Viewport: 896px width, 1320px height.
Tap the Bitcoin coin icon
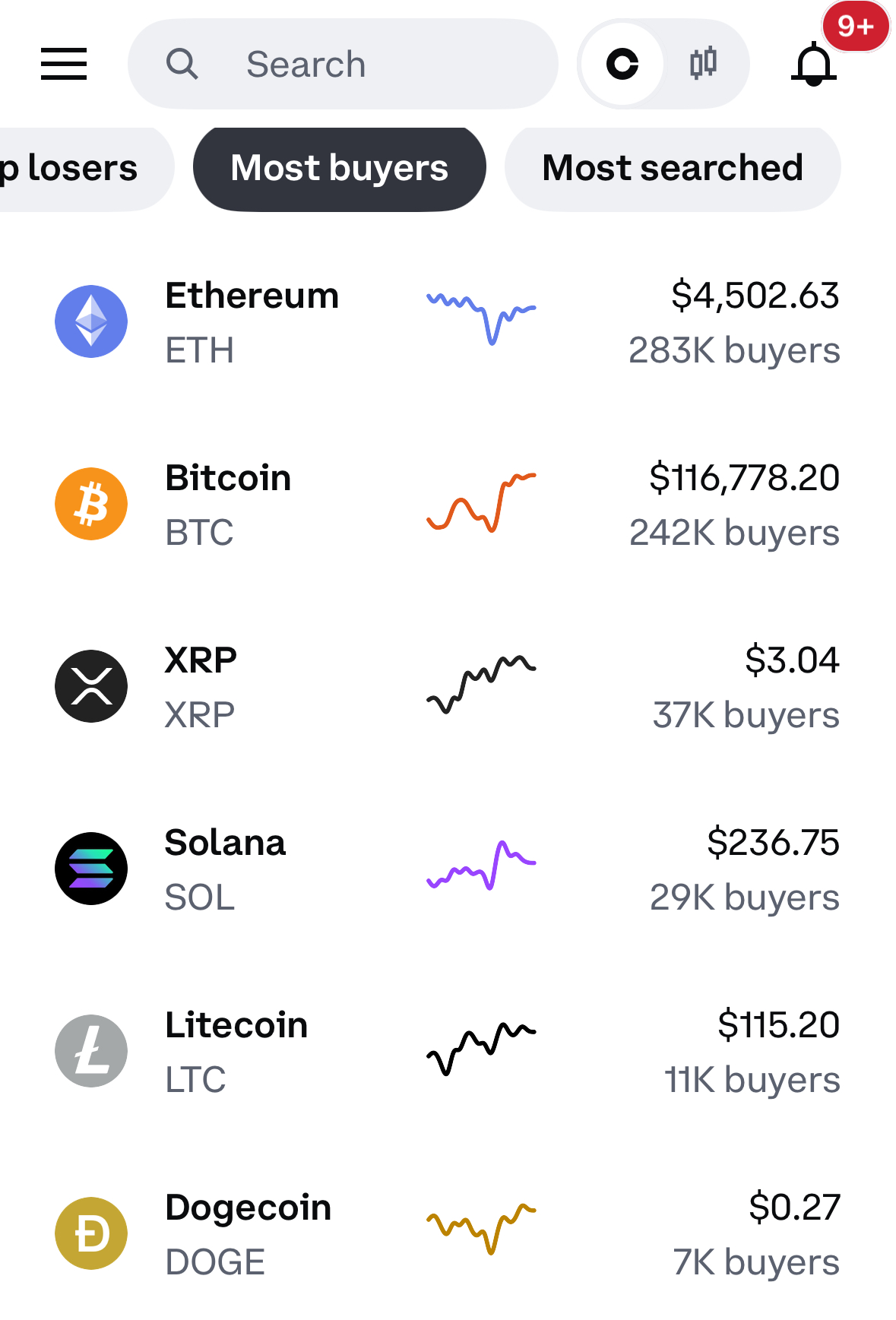click(x=91, y=504)
